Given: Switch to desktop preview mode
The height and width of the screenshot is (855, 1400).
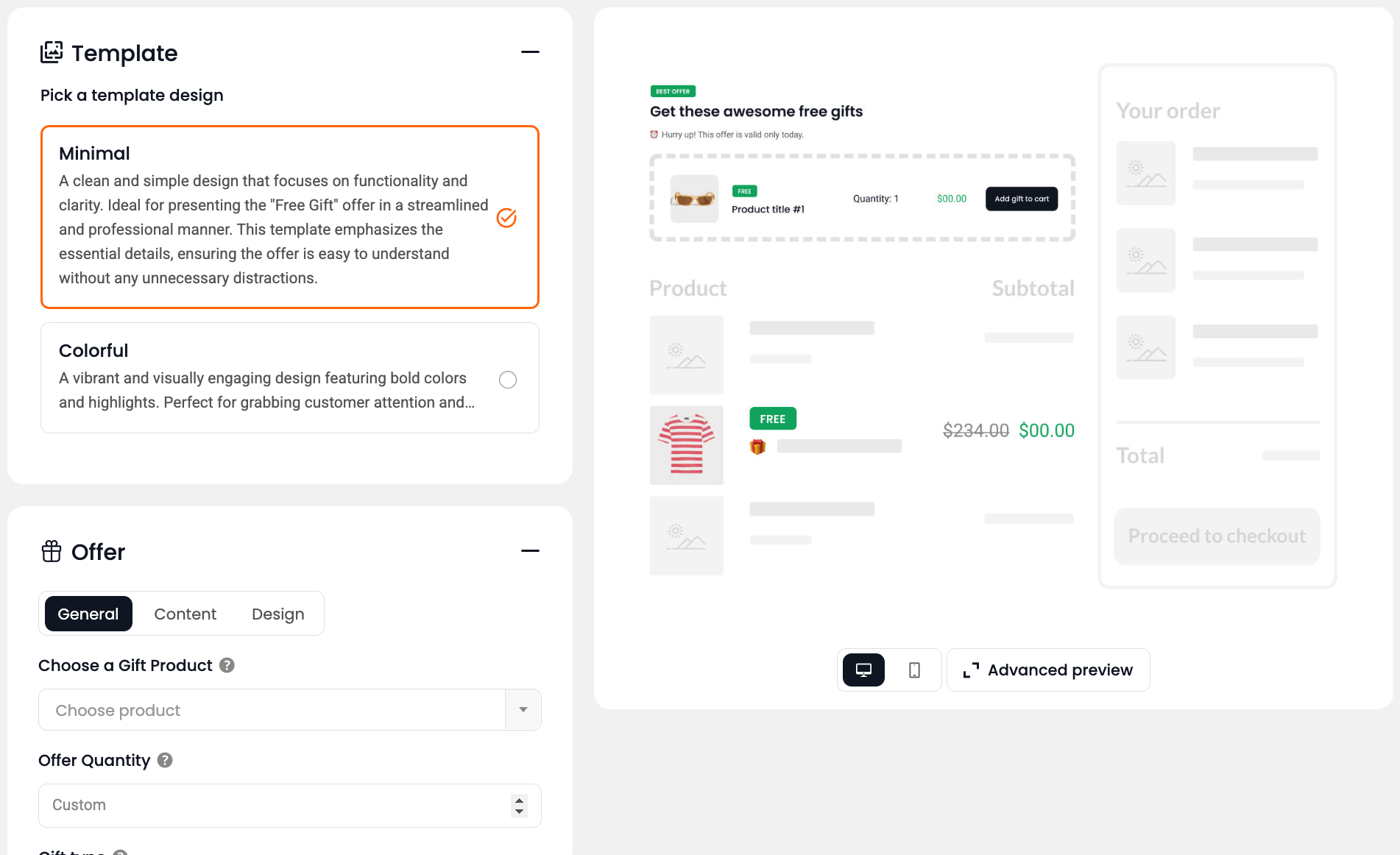Looking at the screenshot, I should [x=863, y=670].
